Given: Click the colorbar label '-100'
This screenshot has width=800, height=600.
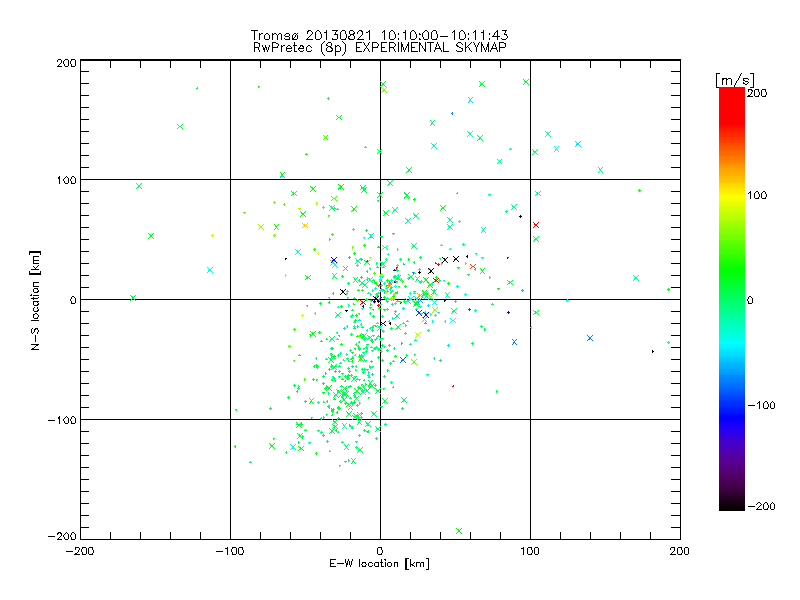Looking at the screenshot, I should pos(761,405).
